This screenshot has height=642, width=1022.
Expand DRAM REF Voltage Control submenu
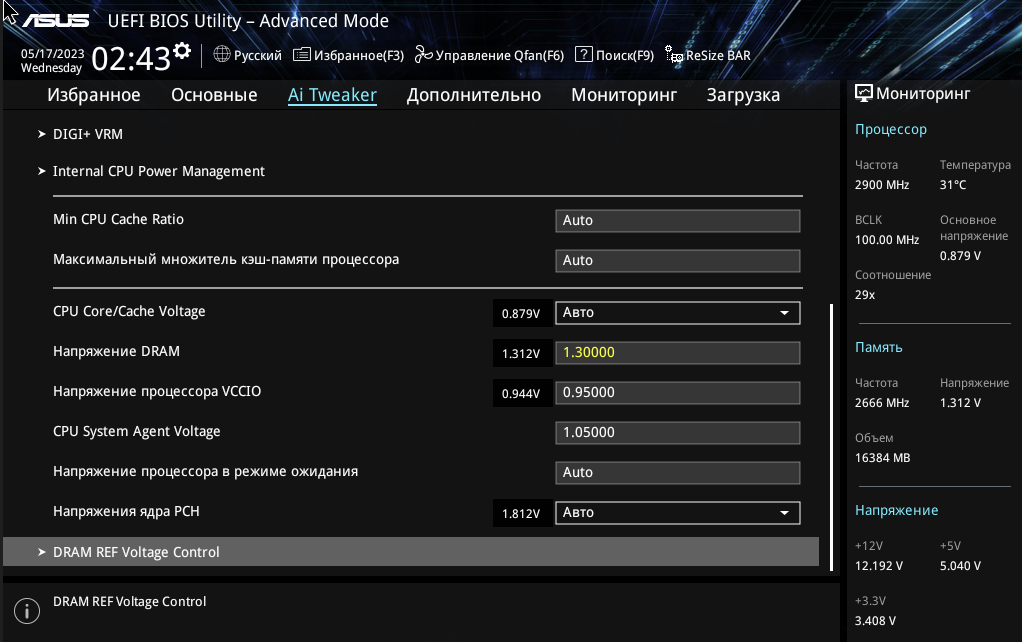[411, 551]
